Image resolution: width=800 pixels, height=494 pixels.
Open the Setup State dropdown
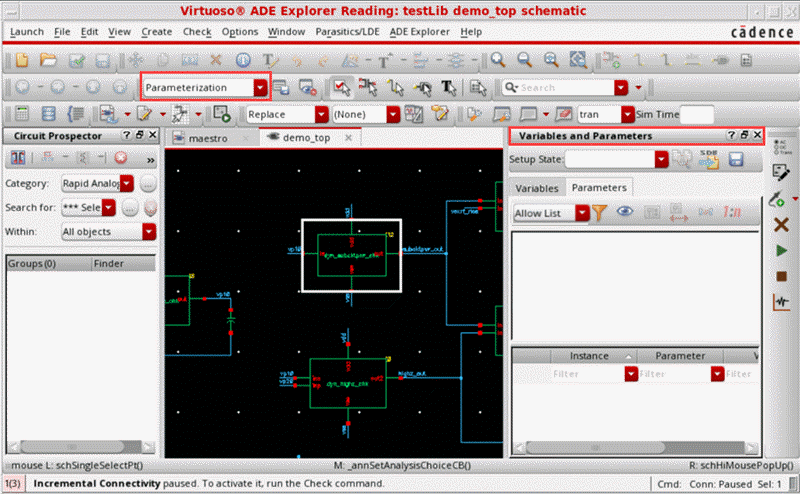coord(661,160)
